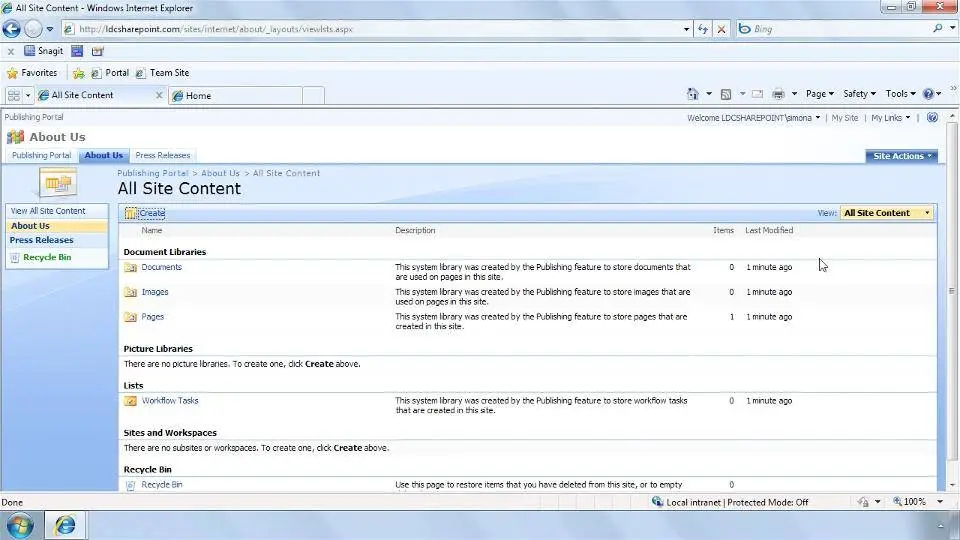Close the Snagit toolbar with its X
Image resolution: width=960 pixels, height=540 pixels.
(10, 51)
